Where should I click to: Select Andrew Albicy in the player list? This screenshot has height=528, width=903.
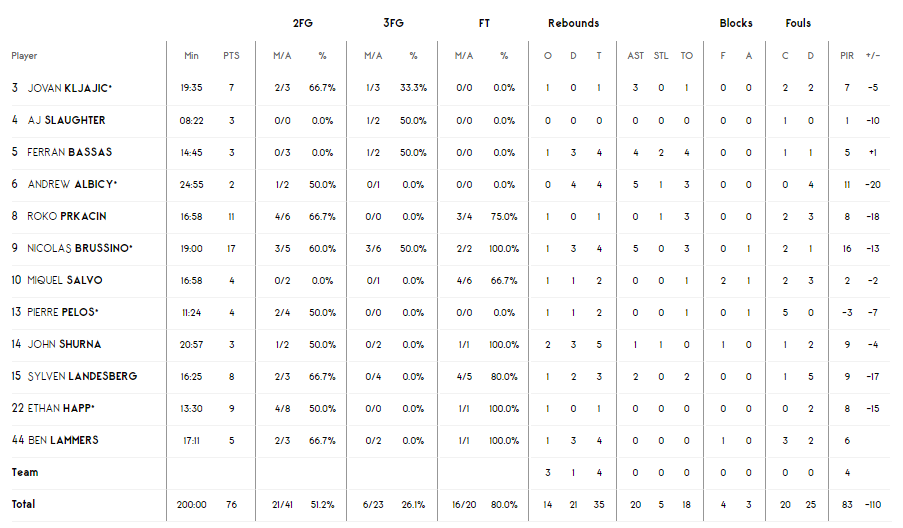tap(72, 184)
